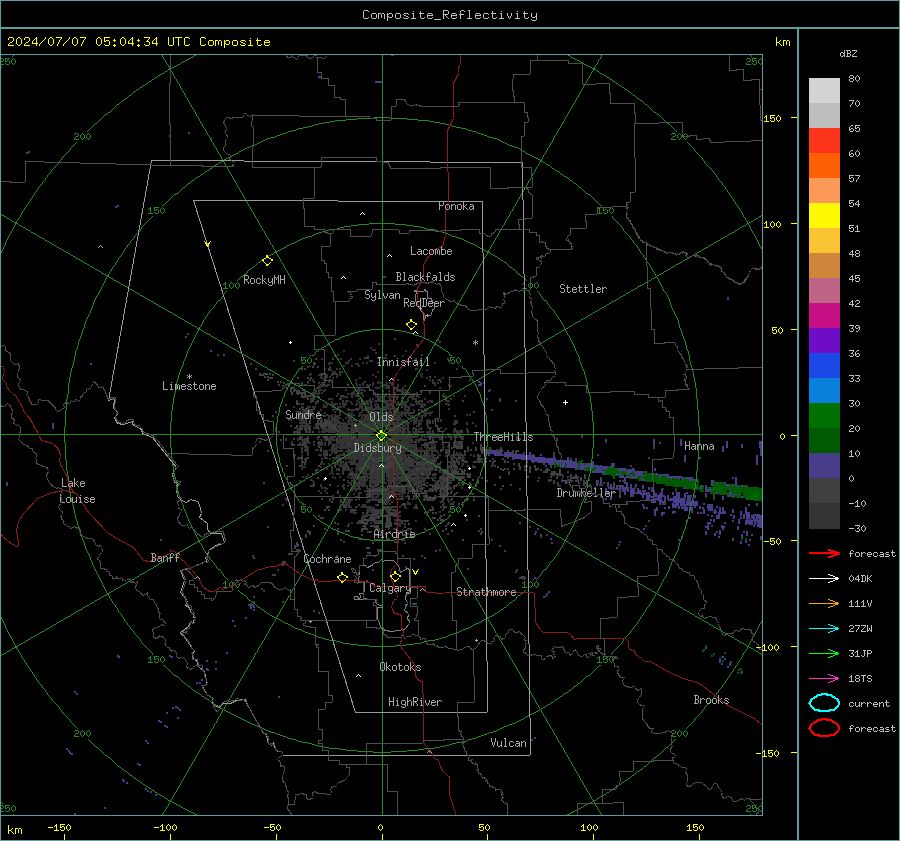Click the orange 111V arrow icon
900x841 pixels.
coord(824,603)
